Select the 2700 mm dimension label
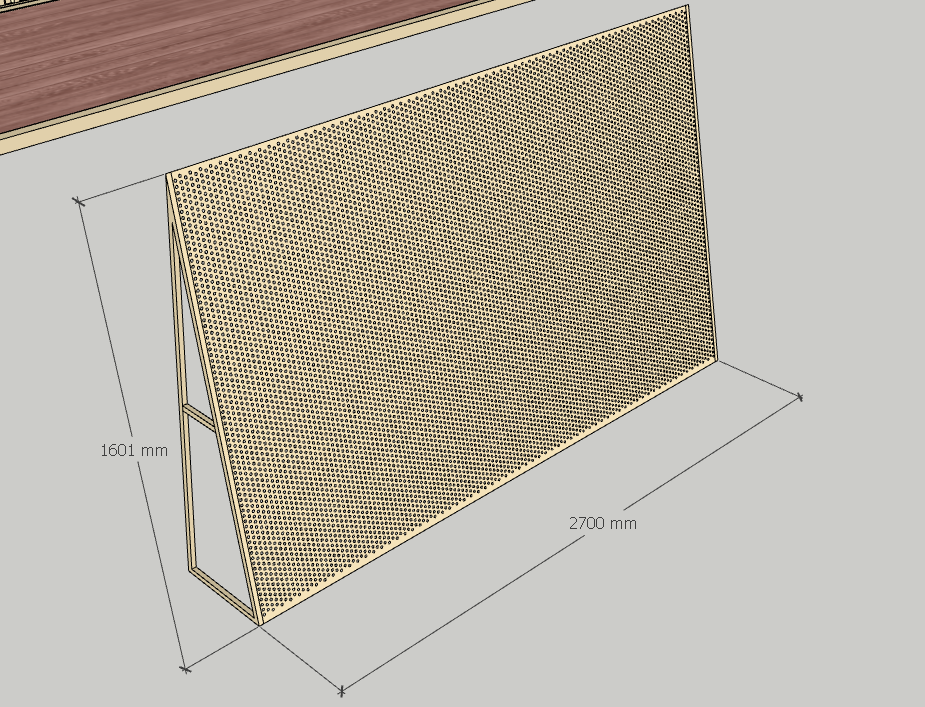925x707 pixels. click(602, 523)
